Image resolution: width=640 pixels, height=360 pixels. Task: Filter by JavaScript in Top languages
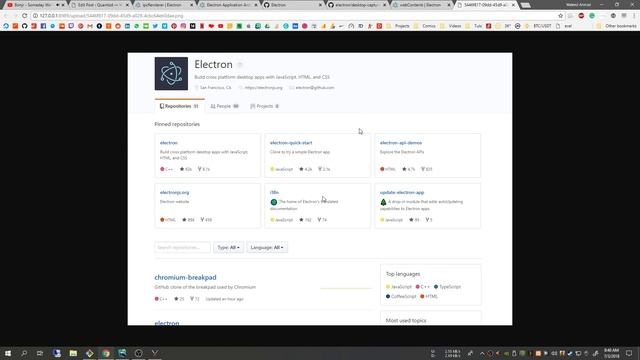pos(399,287)
